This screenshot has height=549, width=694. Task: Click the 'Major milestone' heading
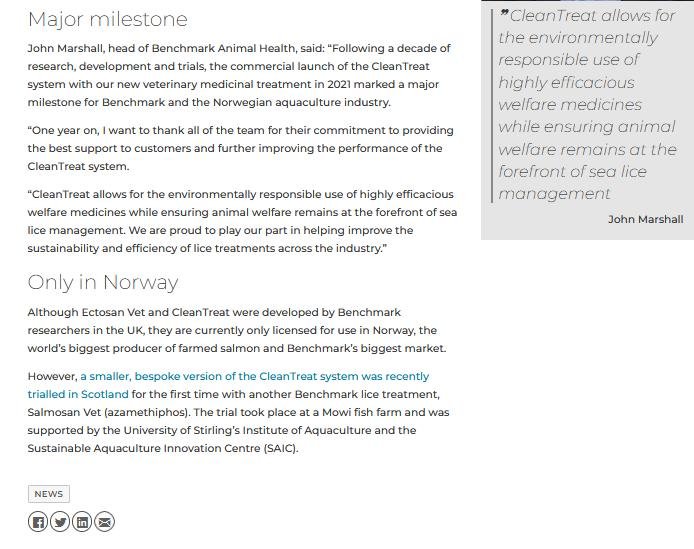pyautogui.click(x=107, y=19)
